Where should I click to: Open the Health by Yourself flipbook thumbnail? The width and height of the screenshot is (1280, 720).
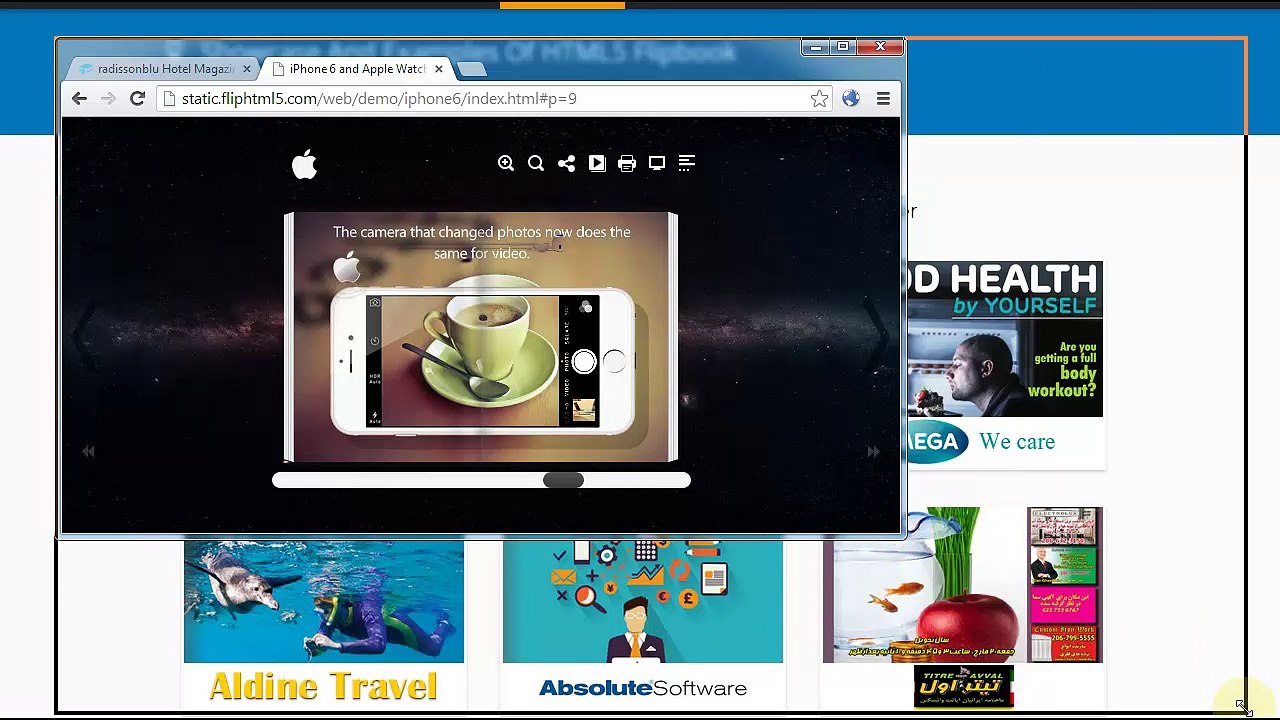pos(1005,339)
